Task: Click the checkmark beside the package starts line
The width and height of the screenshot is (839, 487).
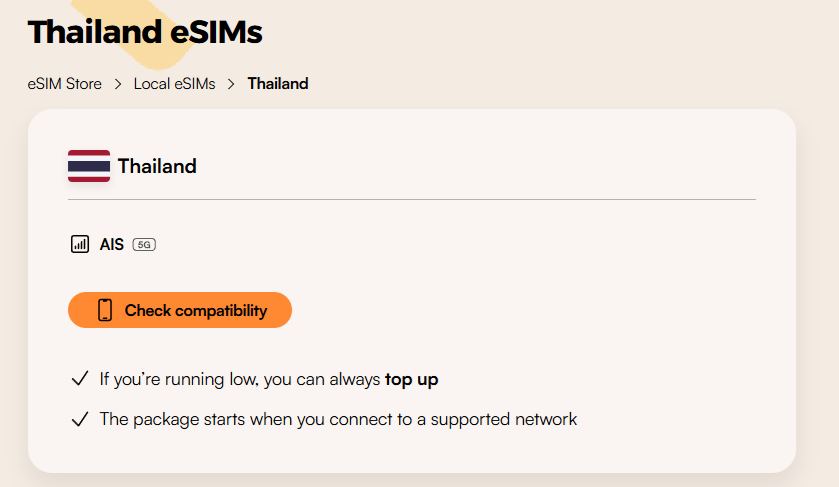Action: click(80, 420)
